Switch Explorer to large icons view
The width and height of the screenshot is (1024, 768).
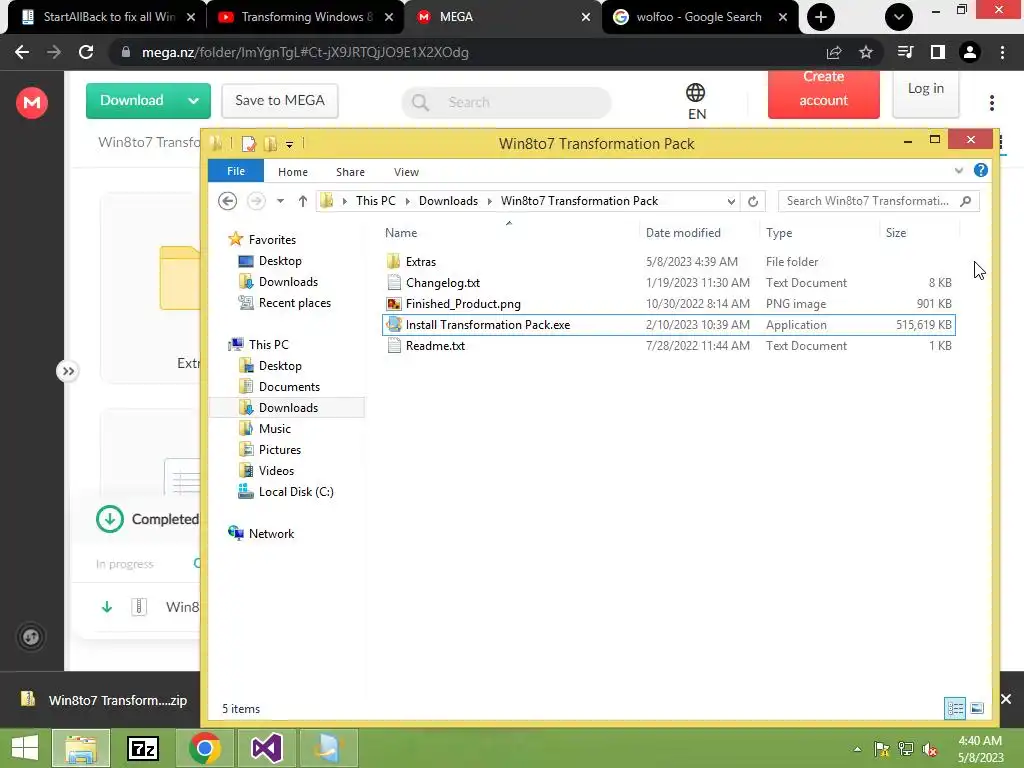[977, 709]
